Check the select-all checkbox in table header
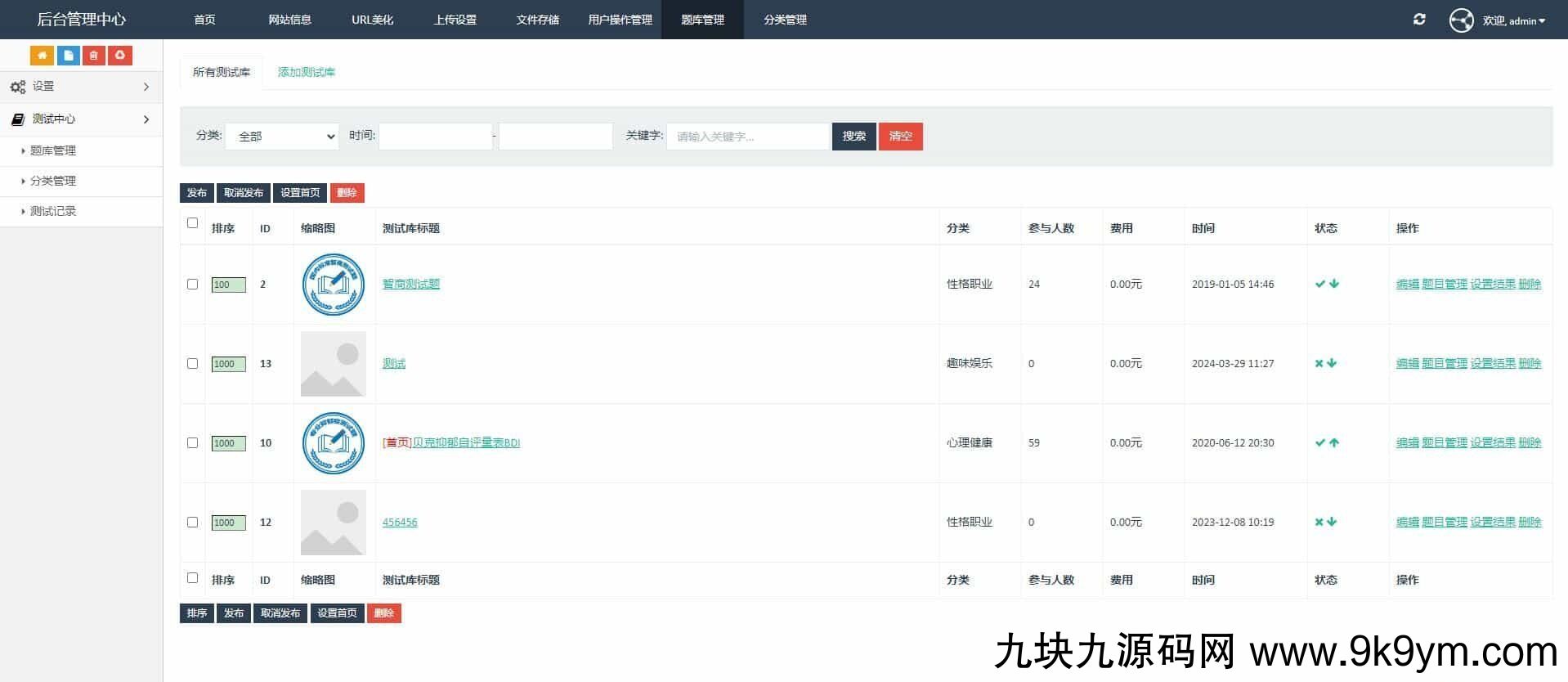This screenshot has height=682, width=1568. (193, 223)
